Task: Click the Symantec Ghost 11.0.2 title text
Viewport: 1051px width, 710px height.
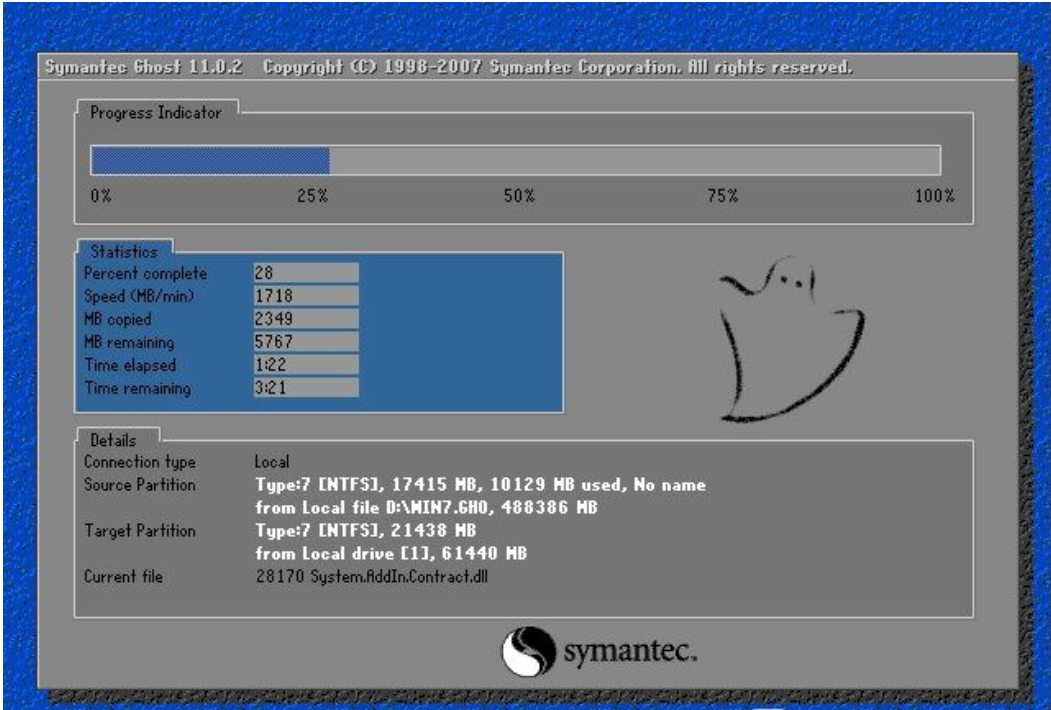Action: pos(143,67)
